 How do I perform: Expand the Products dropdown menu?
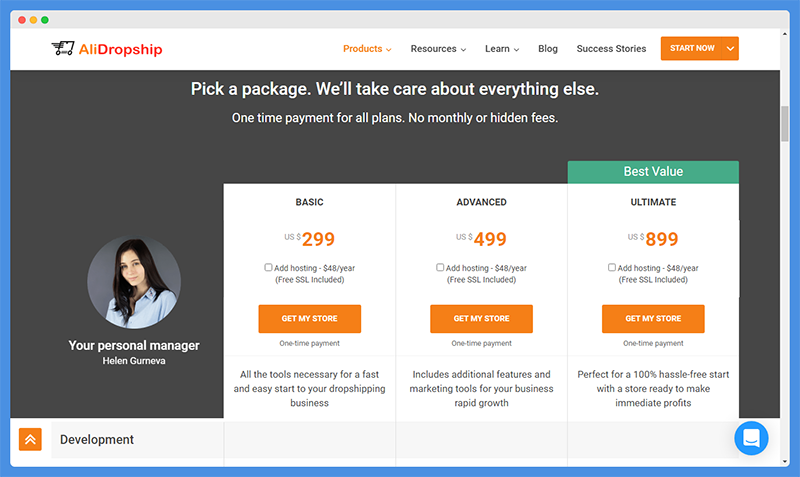367,48
